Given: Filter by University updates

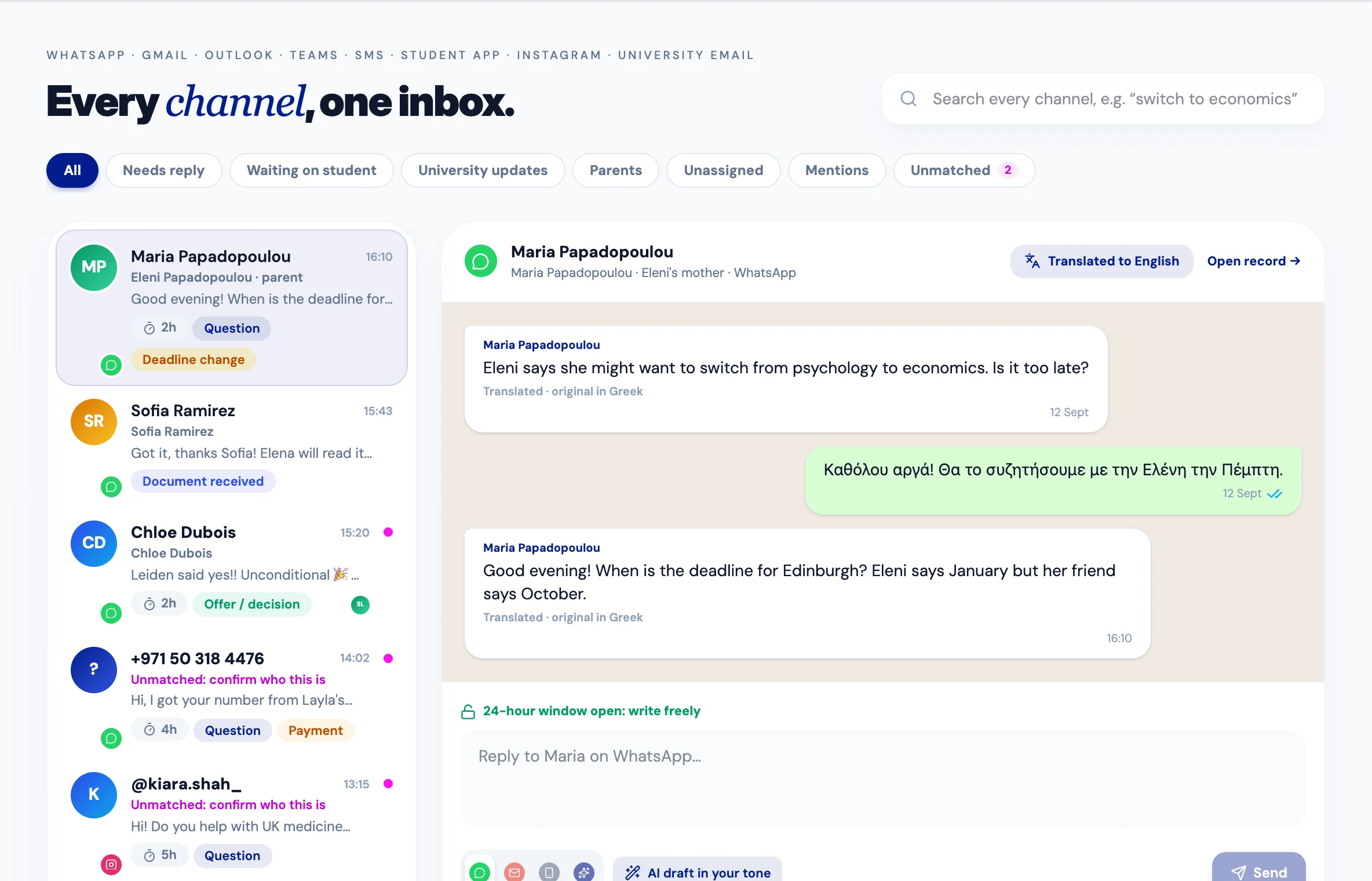Looking at the screenshot, I should pos(483,170).
